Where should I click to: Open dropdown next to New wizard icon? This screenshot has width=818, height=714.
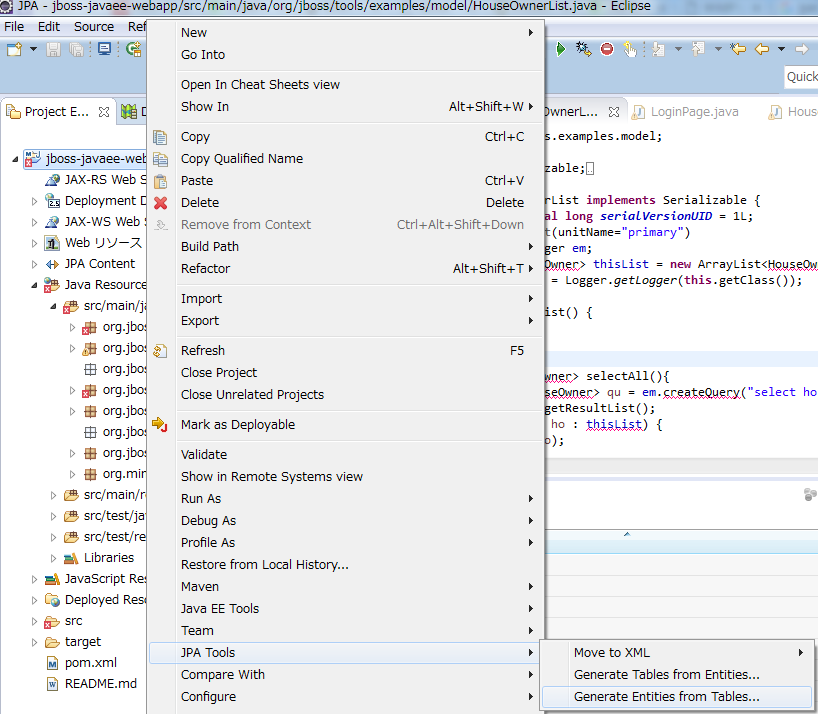33,49
